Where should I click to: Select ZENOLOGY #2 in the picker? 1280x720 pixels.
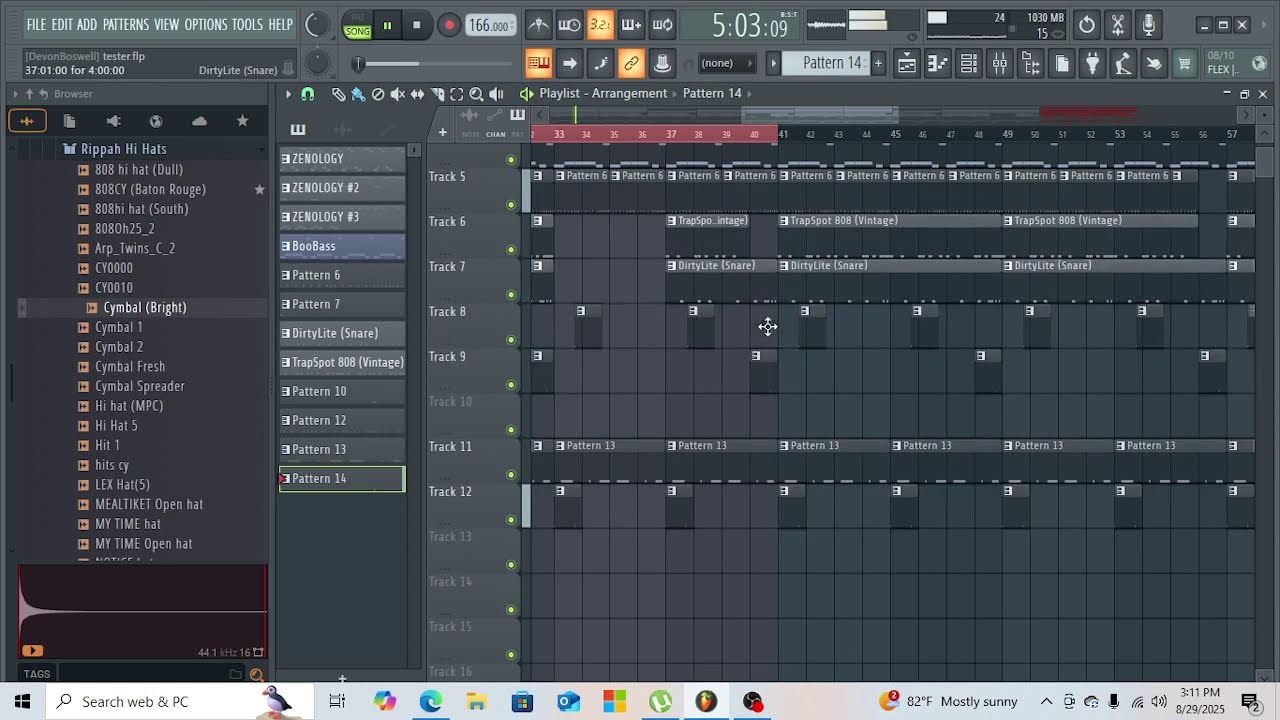click(x=342, y=188)
